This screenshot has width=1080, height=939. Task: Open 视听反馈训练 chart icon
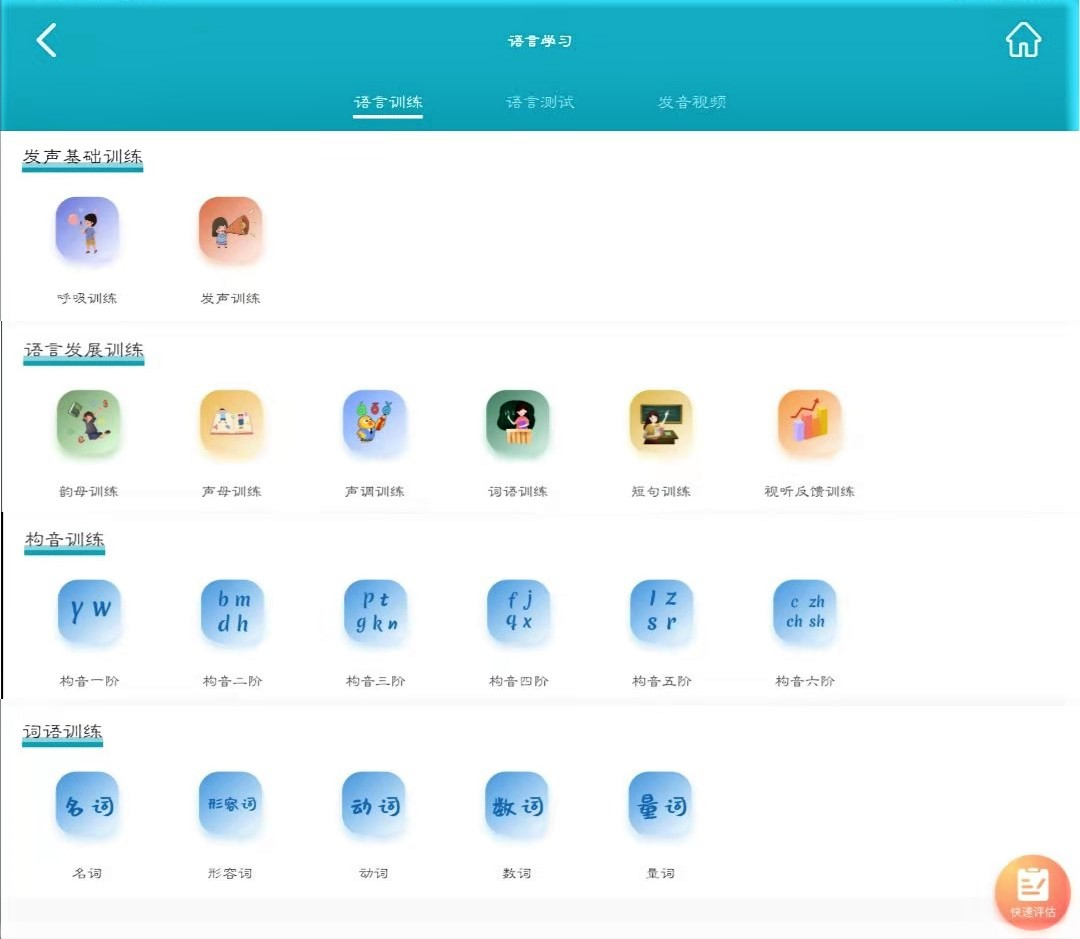click(x=809, y=422)
